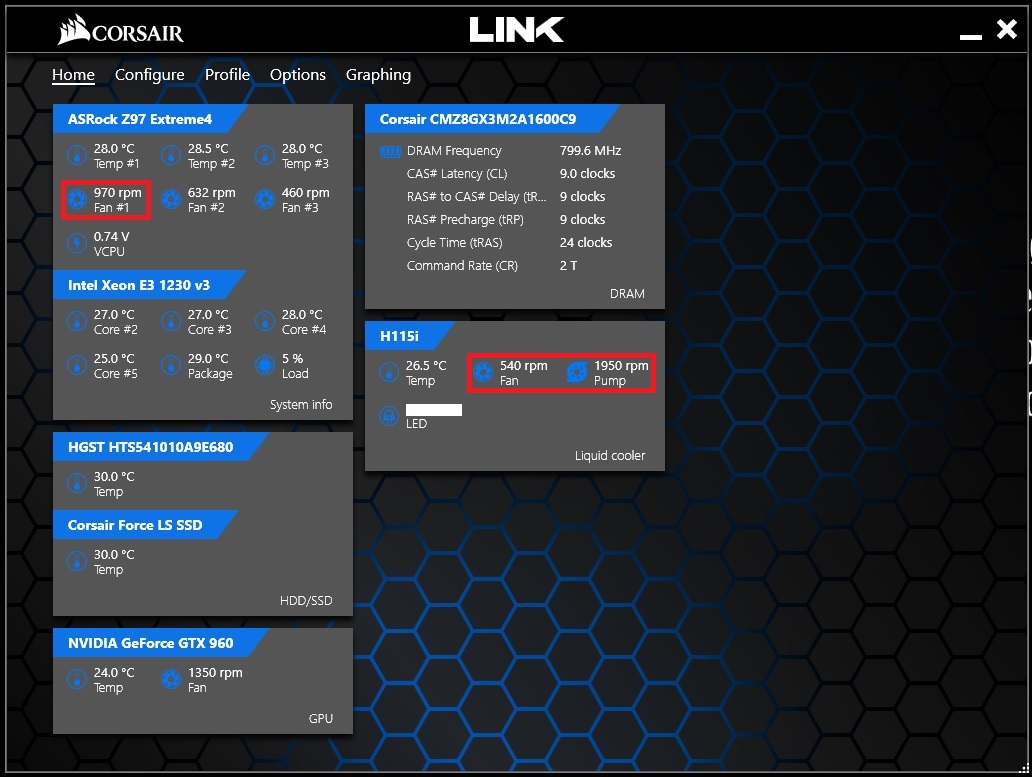Open the Home tab

click(x=73, y=75)
